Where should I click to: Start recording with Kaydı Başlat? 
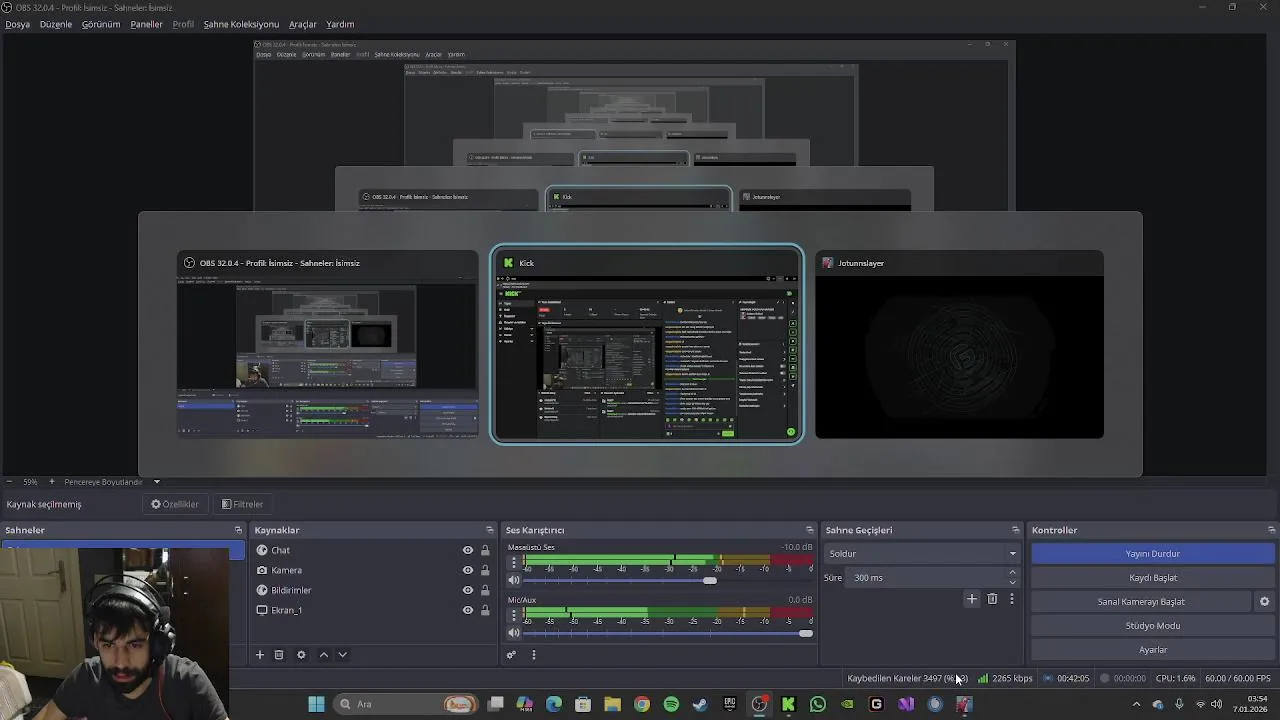(1153, 578)
